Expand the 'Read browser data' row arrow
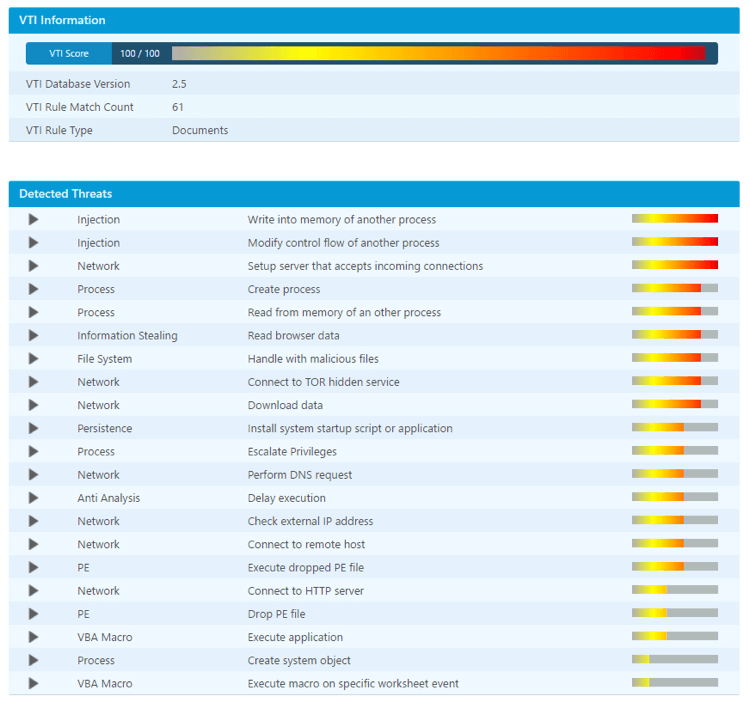Viewport: 750px width, 703px height. [x=33, y=335]
